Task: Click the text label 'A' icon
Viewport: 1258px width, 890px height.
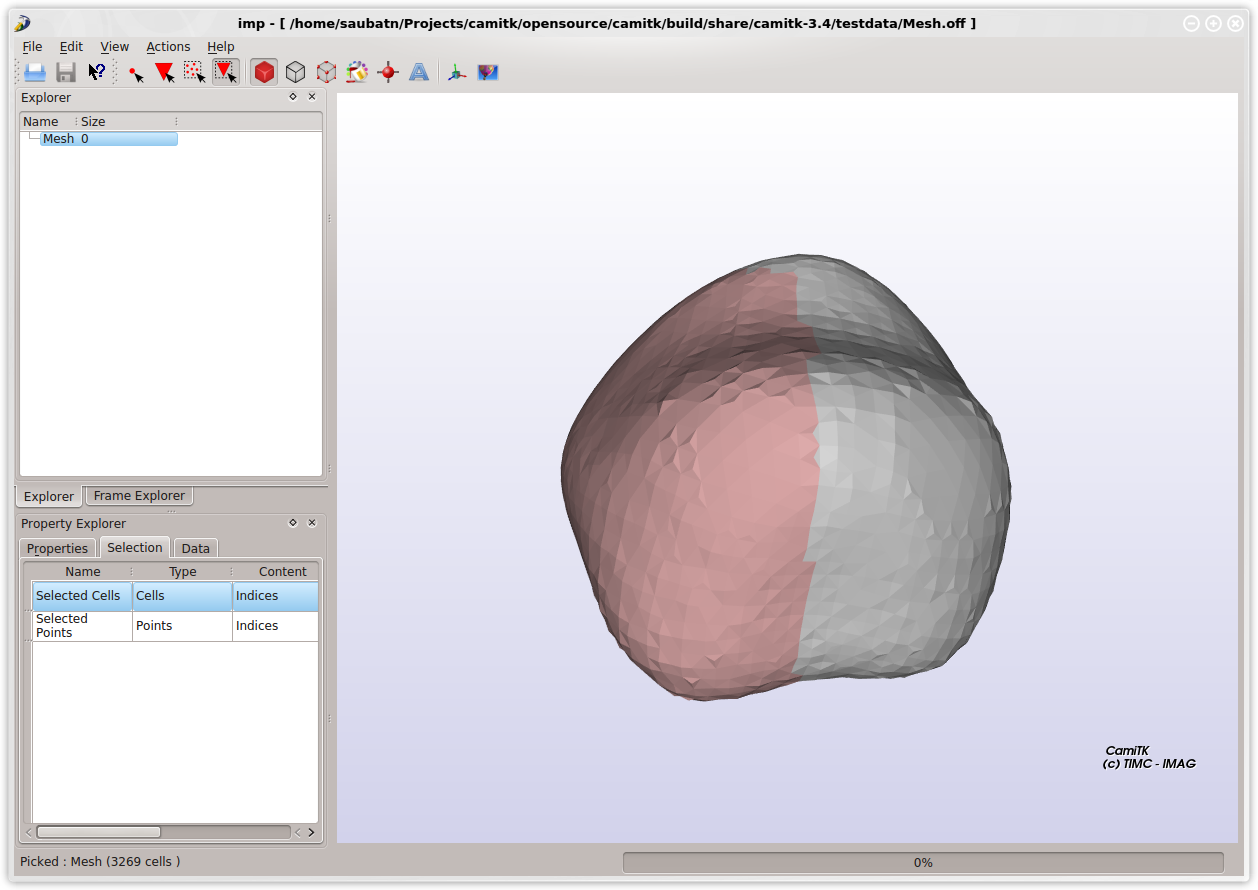Action: [419, 72]
